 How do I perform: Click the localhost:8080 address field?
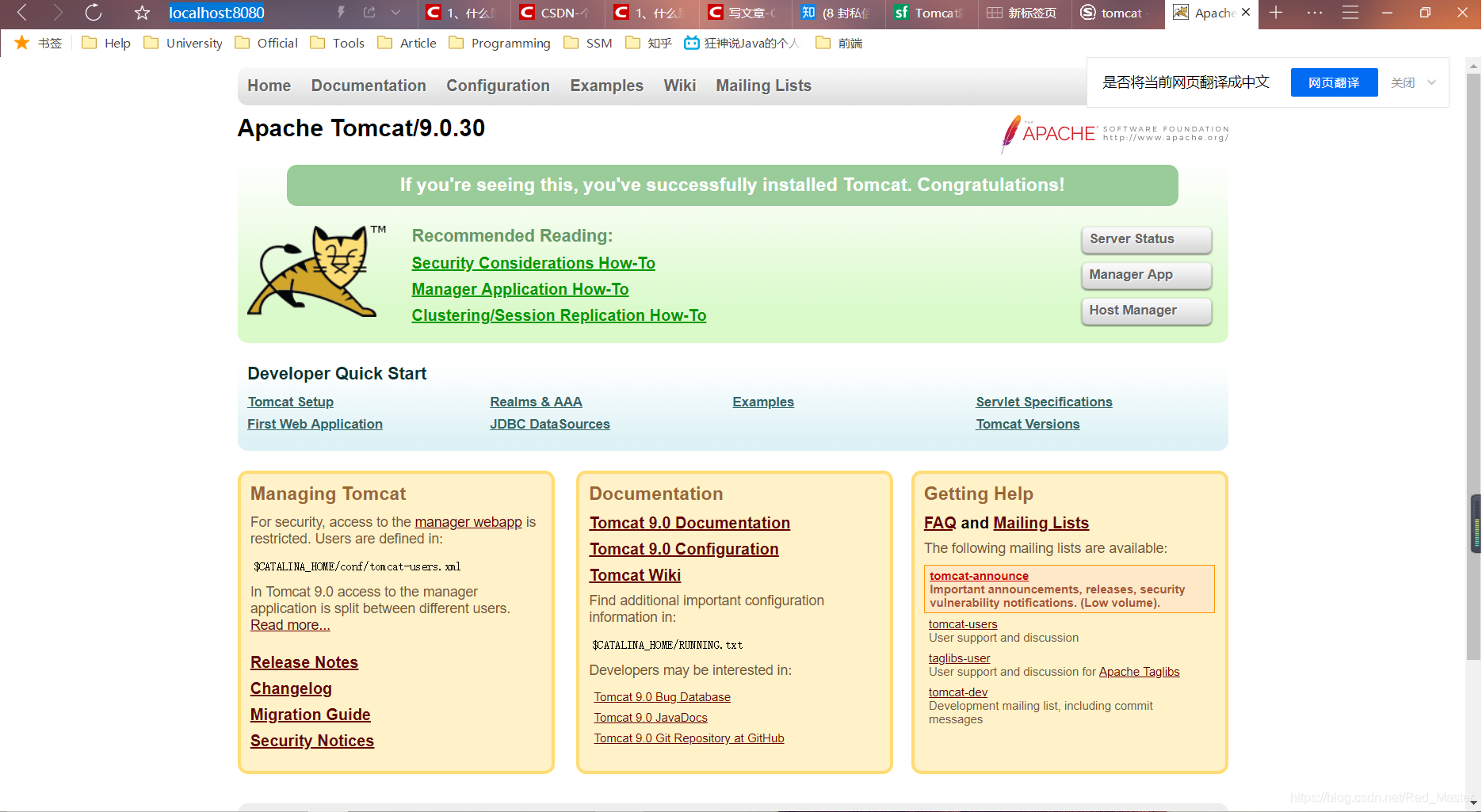tap(216, 13)
